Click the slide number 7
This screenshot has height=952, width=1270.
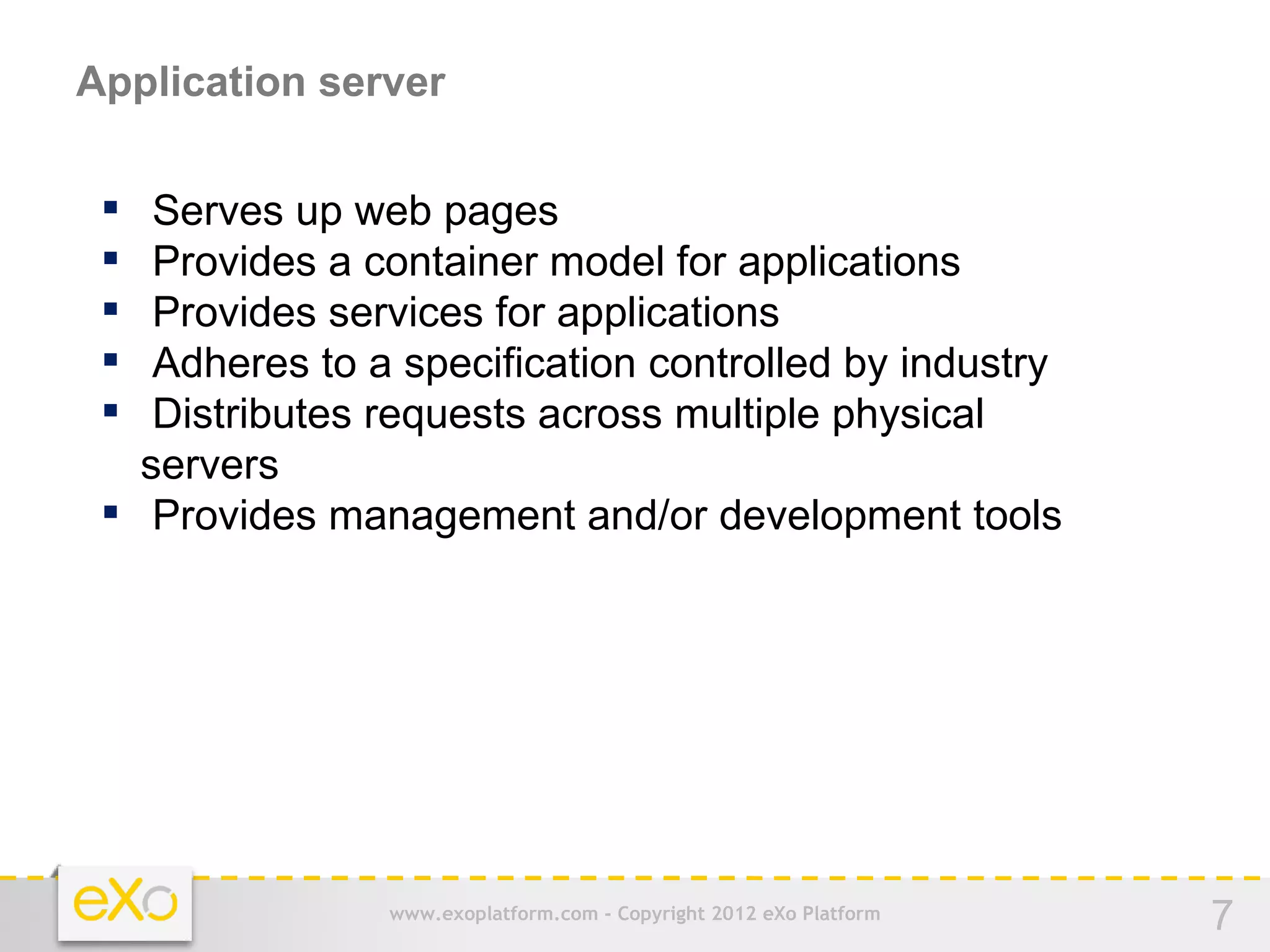[x=1222, y=915]
